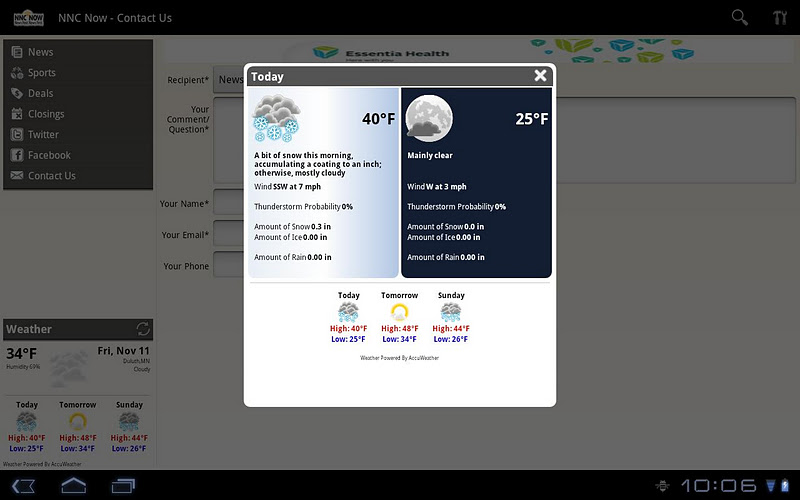Tap the 40°F daytime temperature
Screen dimensions: 800x500
tap(379, 119)
